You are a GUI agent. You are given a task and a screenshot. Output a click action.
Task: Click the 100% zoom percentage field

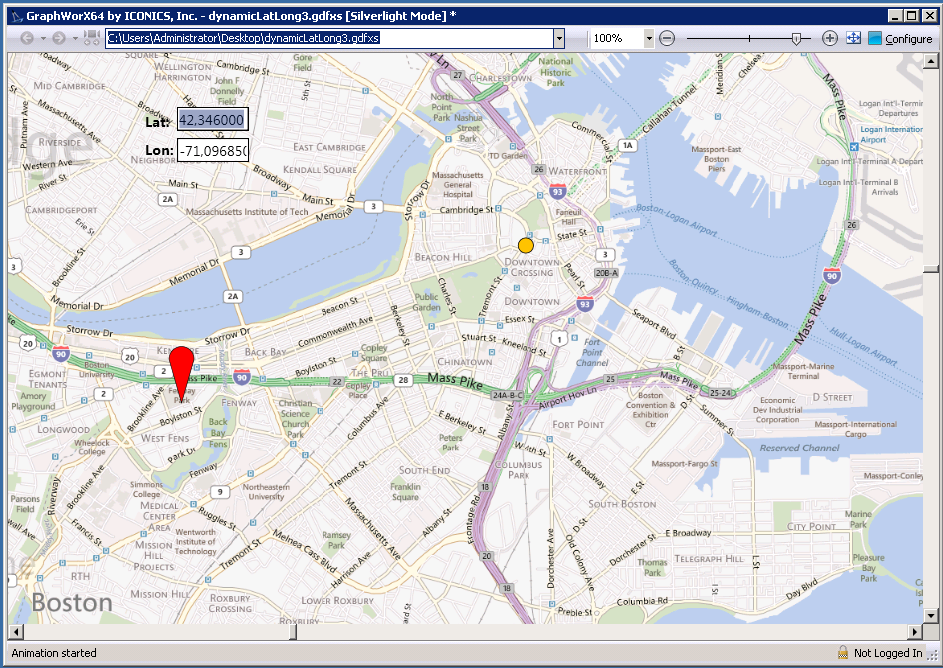(617, 38)
